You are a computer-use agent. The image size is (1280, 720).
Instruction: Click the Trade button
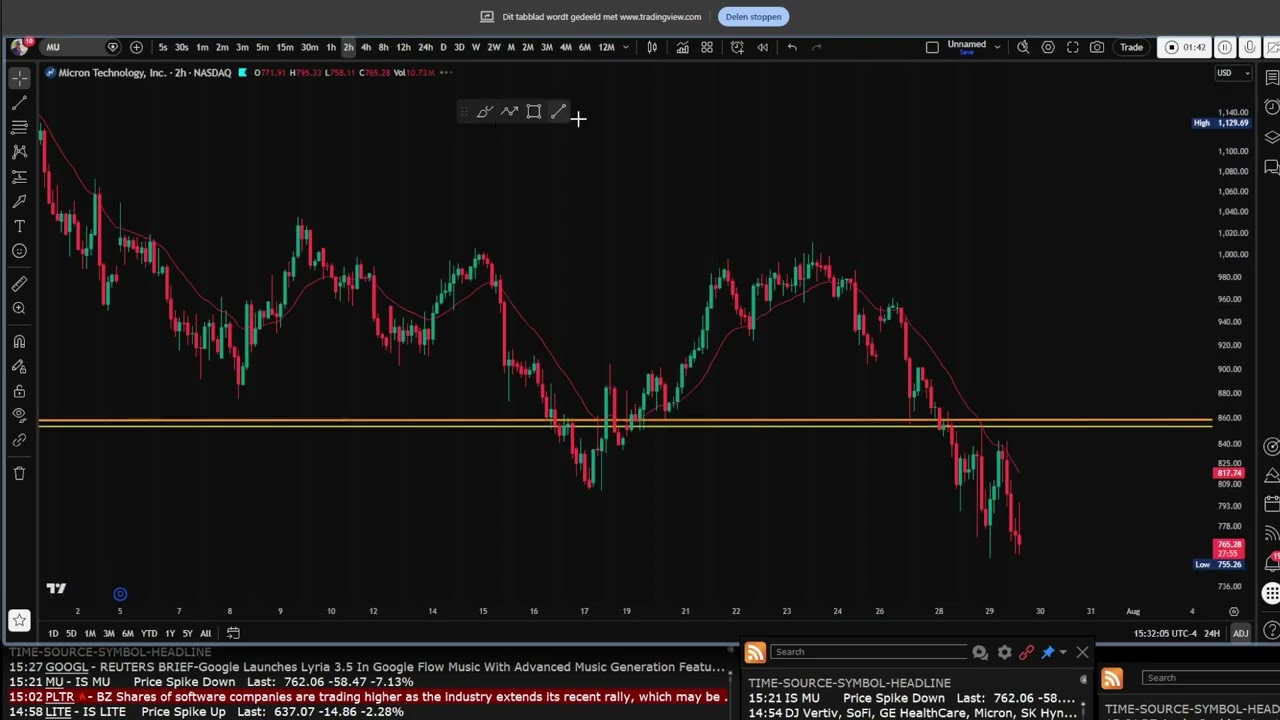click(1131, 47)
